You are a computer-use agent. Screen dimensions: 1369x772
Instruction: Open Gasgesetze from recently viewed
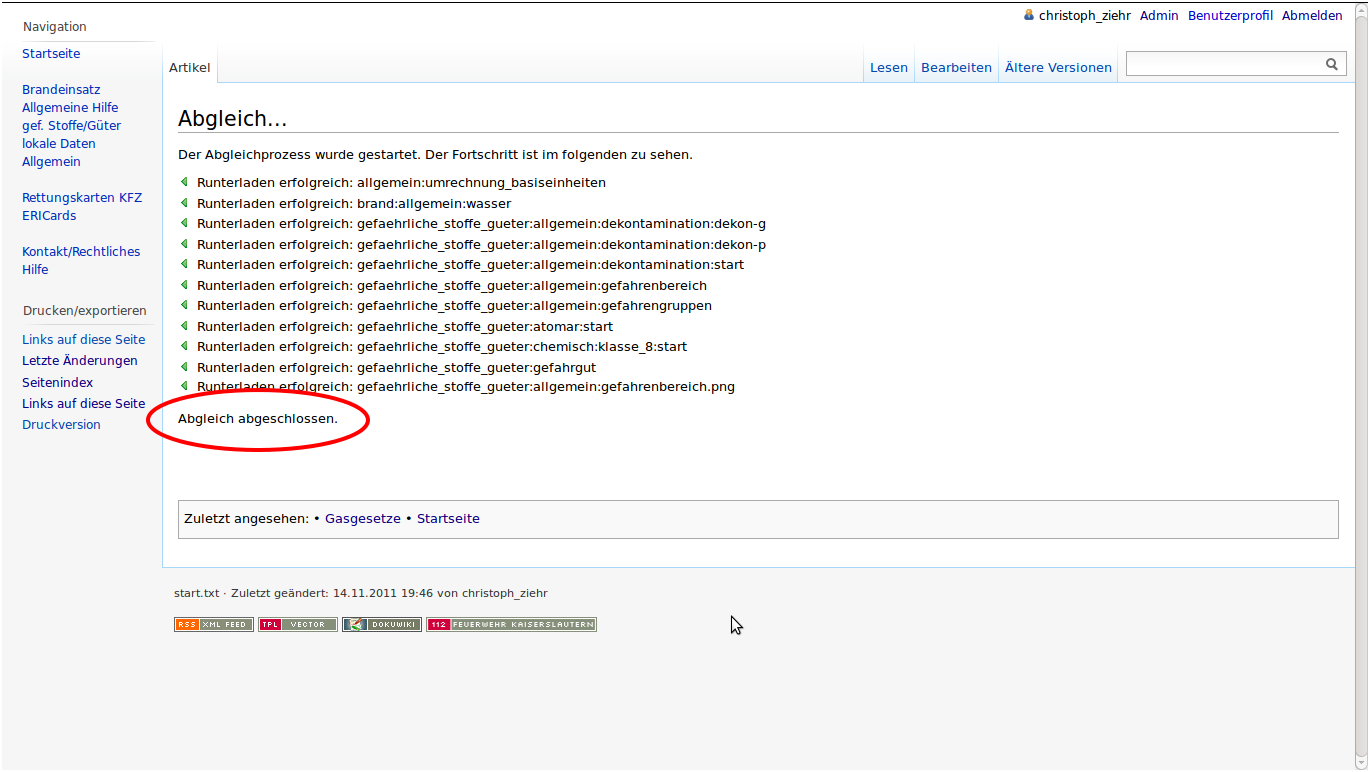point(362,519)
